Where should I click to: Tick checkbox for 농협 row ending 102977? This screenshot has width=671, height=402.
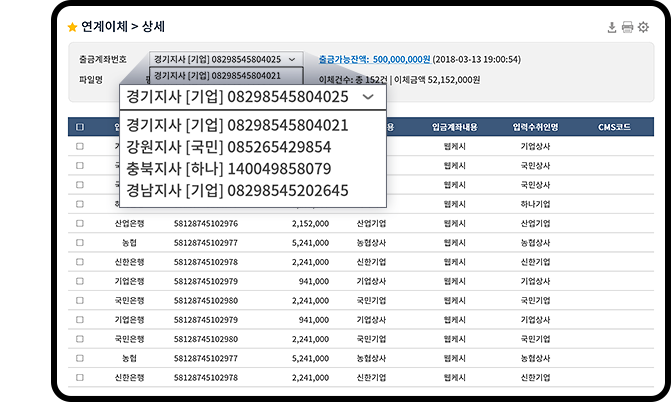80,242
